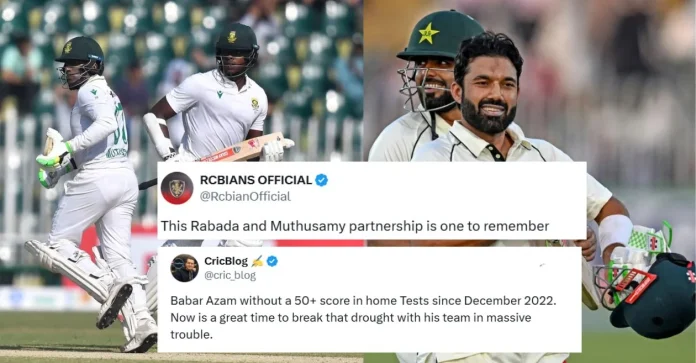Open the @RcbianOfficial handle link
The image size is (696, 363).
[245, 196]
